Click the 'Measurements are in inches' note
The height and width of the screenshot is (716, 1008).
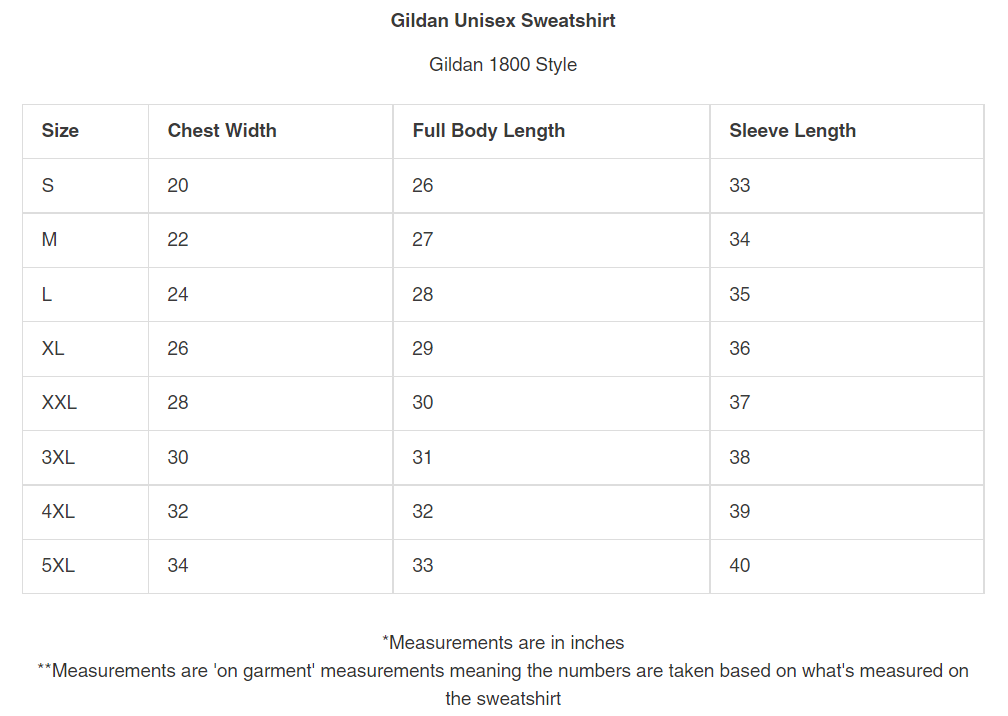click(503, 643)
